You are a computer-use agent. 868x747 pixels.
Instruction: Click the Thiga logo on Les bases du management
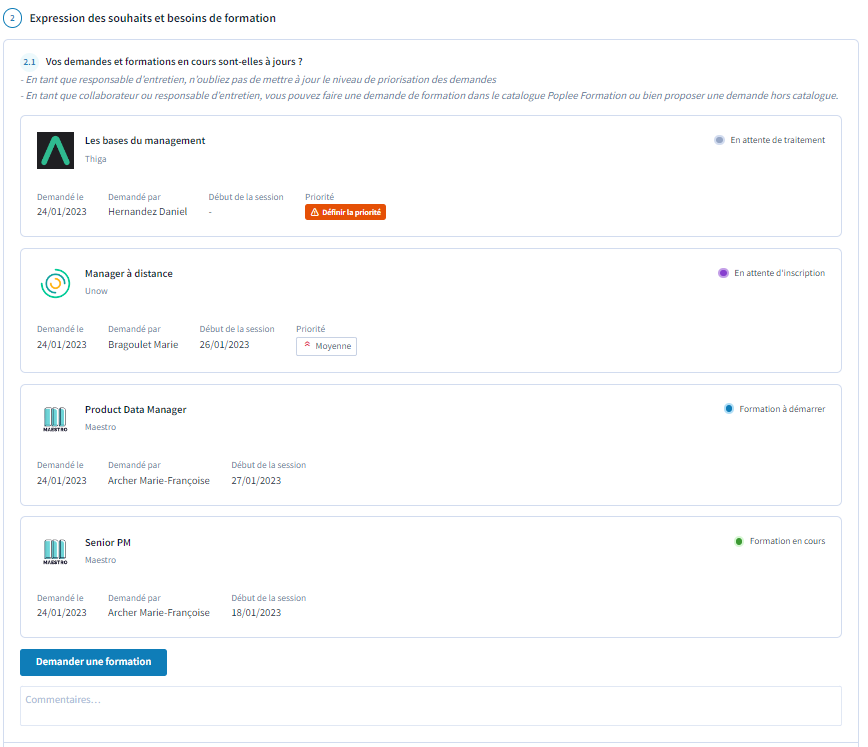click(55, 150)
